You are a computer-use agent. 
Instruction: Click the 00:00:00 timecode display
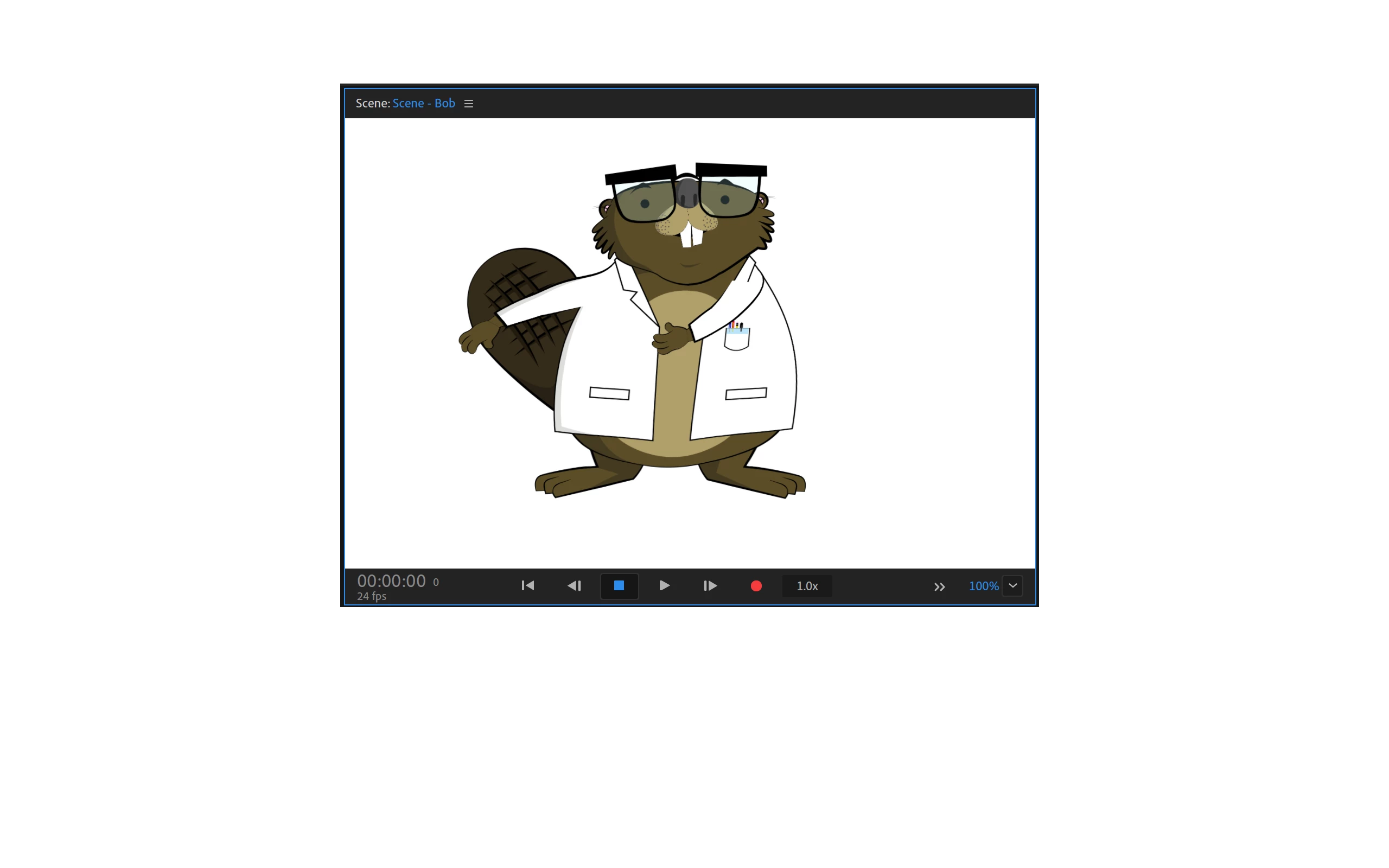coord(391,581)
